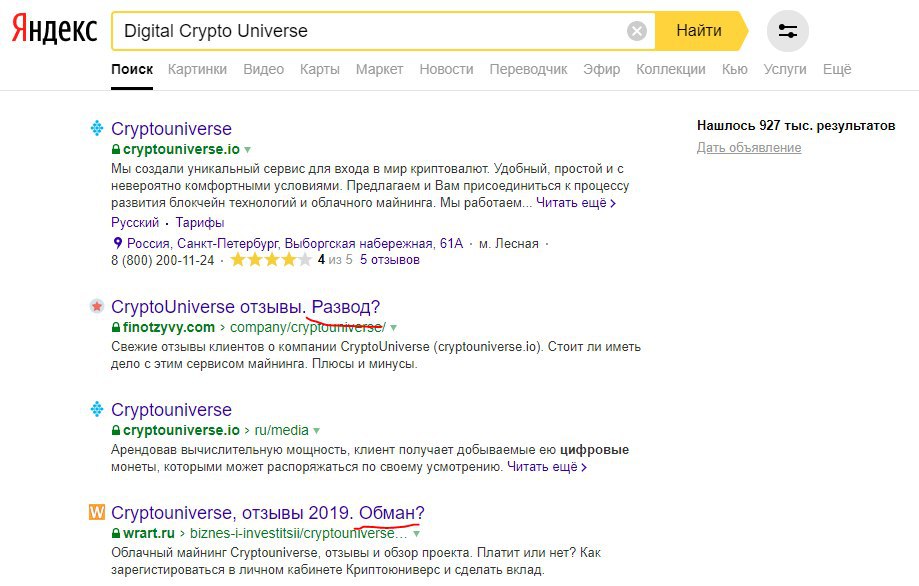Open the search settings filter icon
Image resolution: width=919 pixels, height=586 pixels.
[788, 30]
